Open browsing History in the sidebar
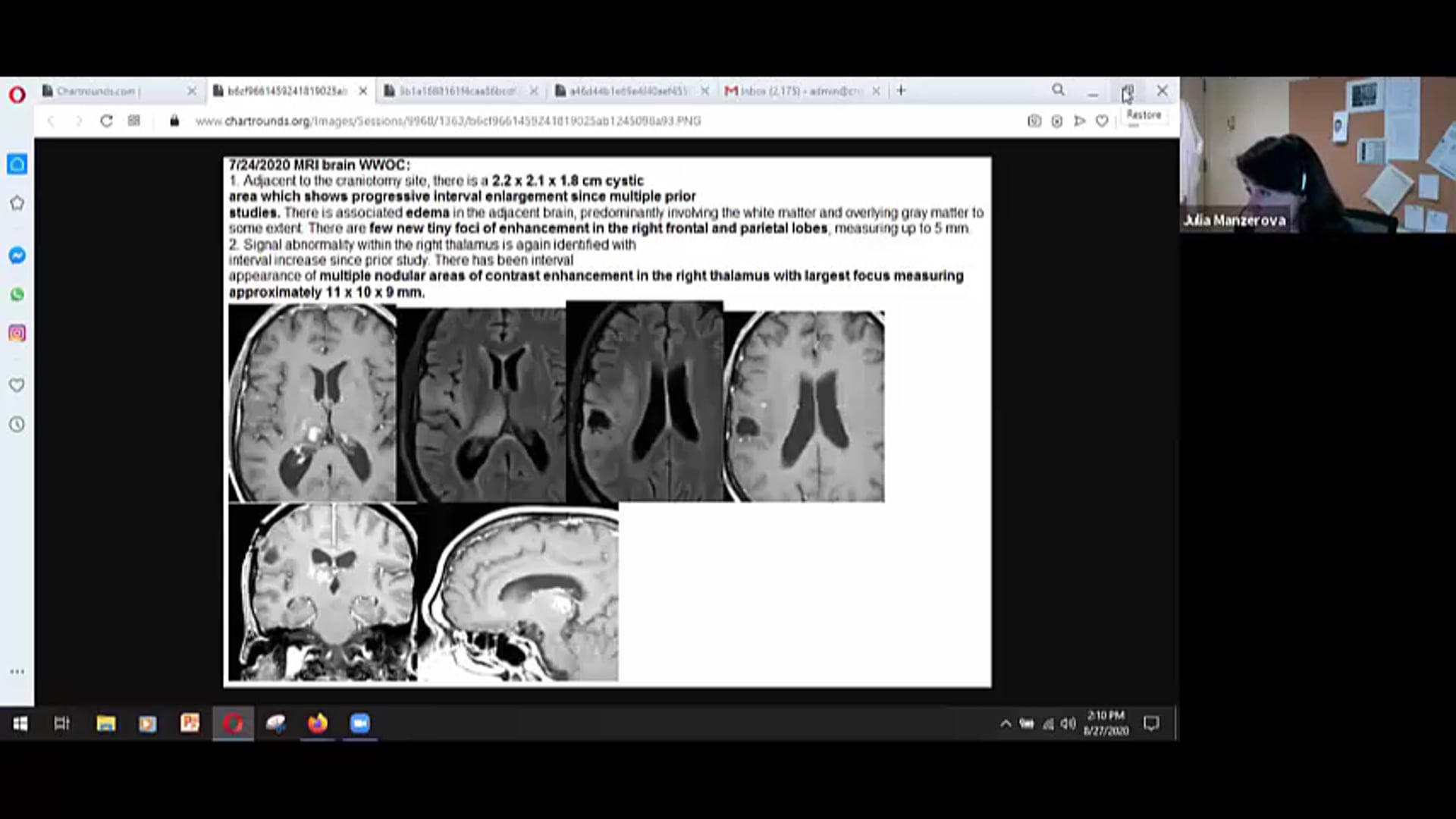Screen dimensions: 1456x819 pos(17,424)
